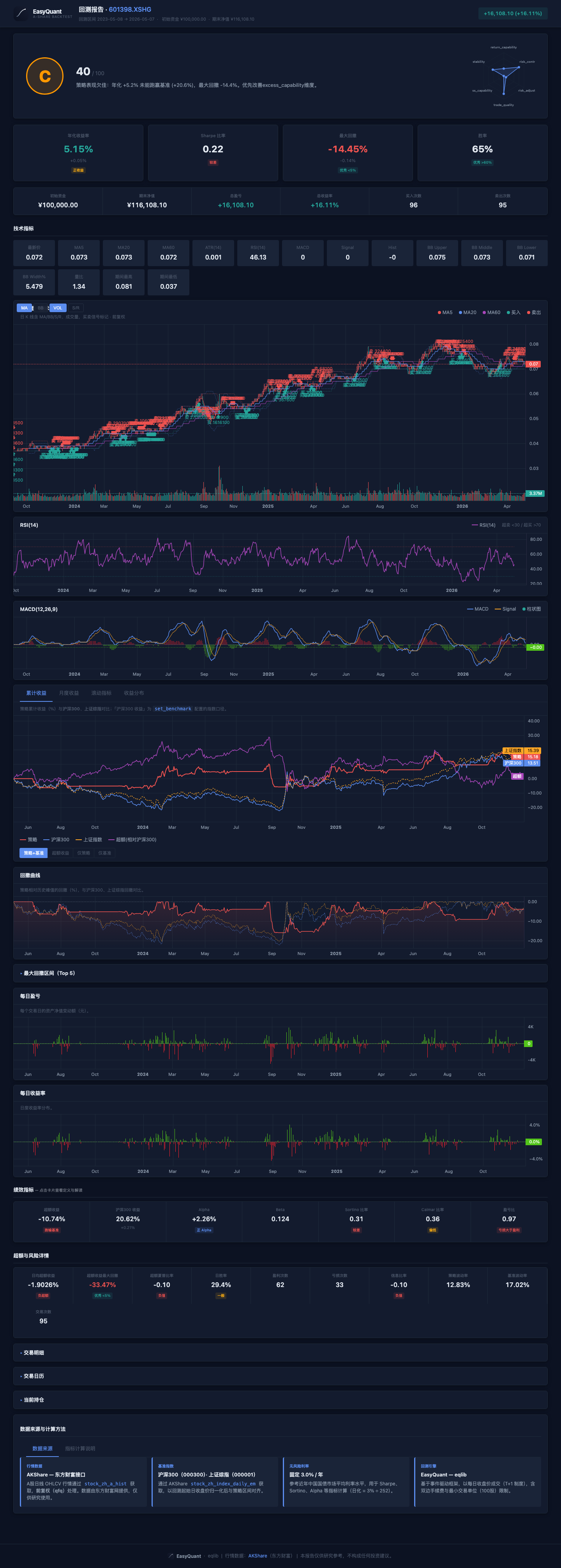
Task: Click the 策略 red legend line marker
Action: [x=23, y=840]
